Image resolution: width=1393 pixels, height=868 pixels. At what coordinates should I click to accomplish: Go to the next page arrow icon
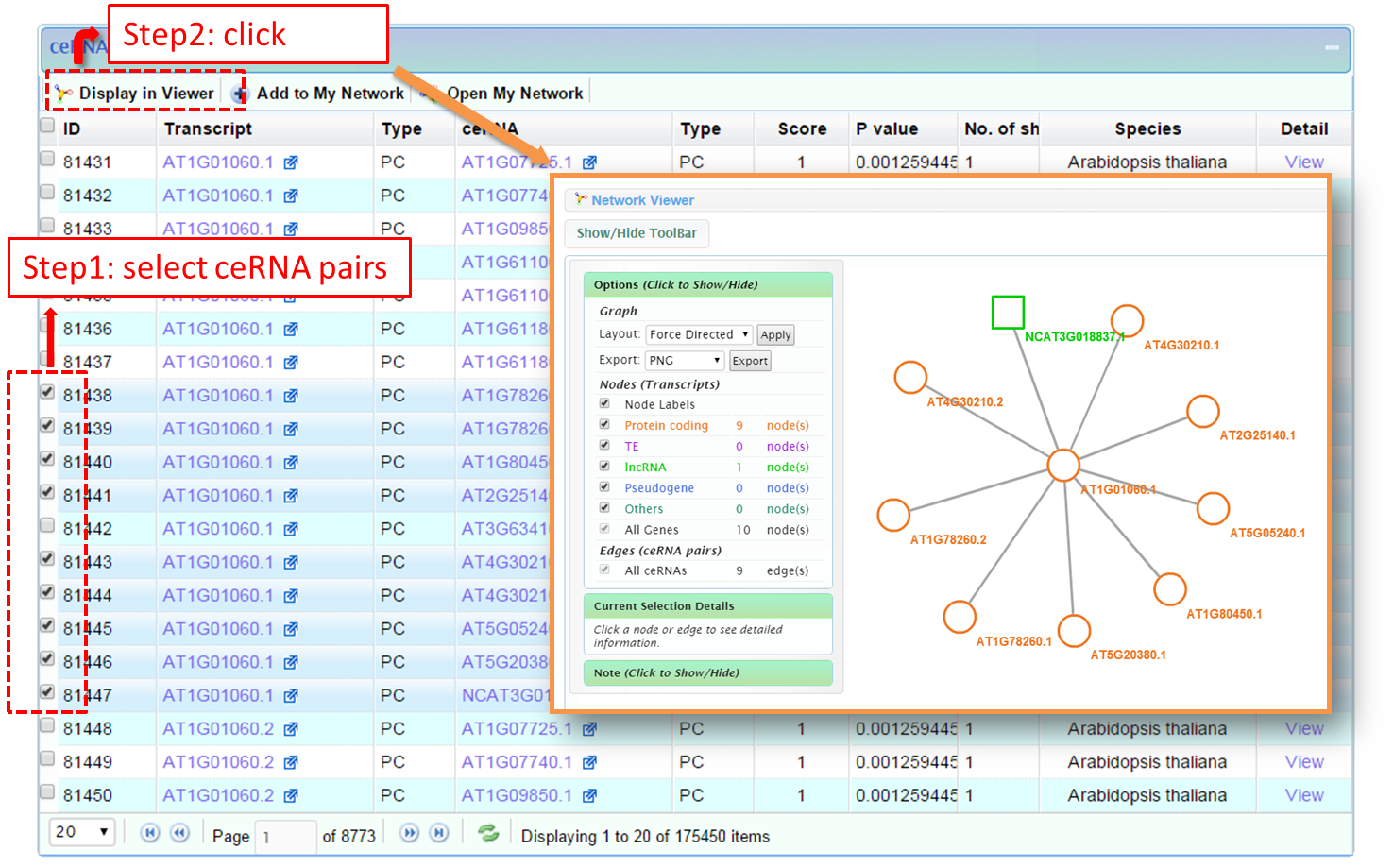(x=409, y=833)
